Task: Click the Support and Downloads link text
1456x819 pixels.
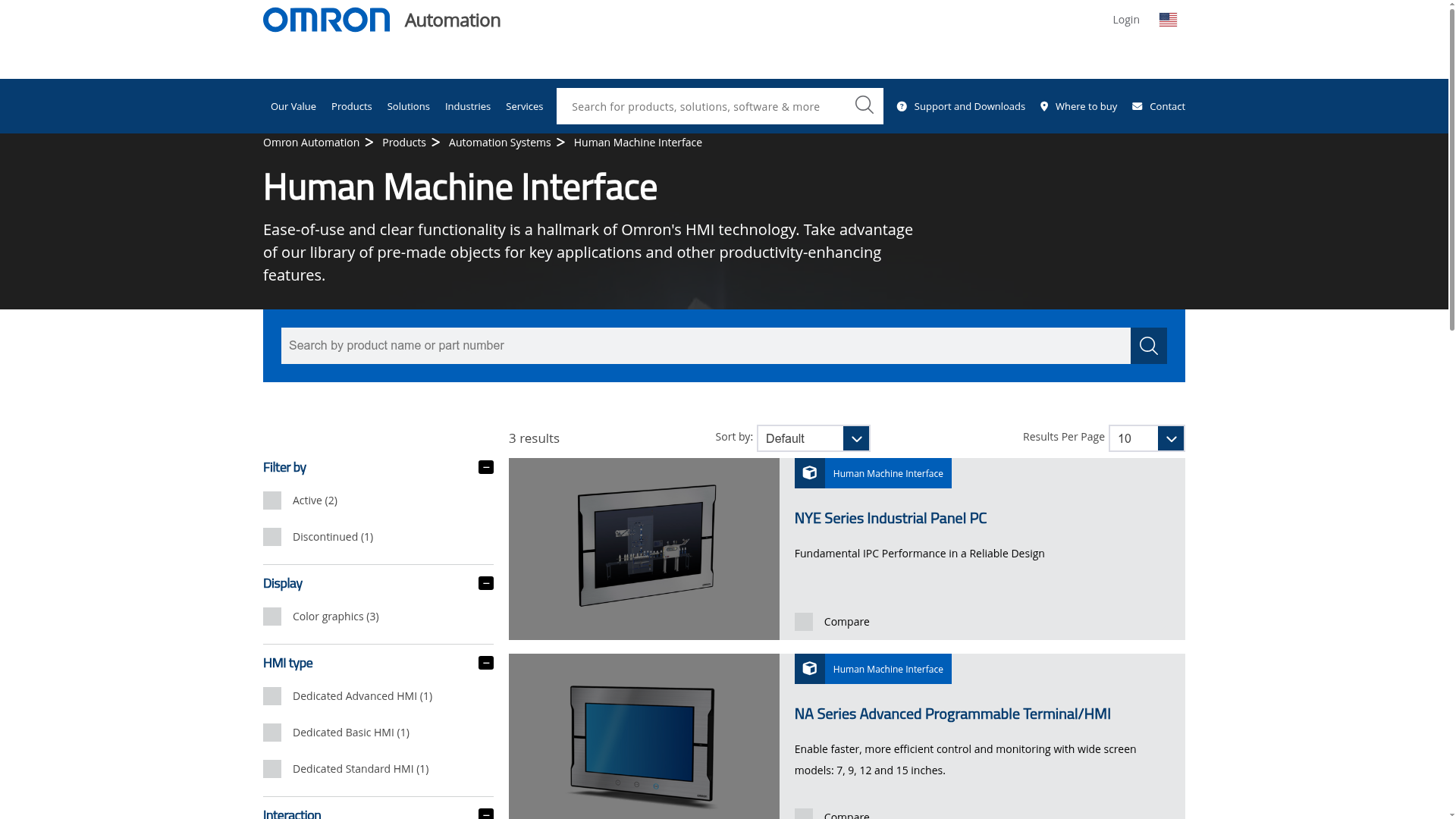Action: click(x=970, y=106)
